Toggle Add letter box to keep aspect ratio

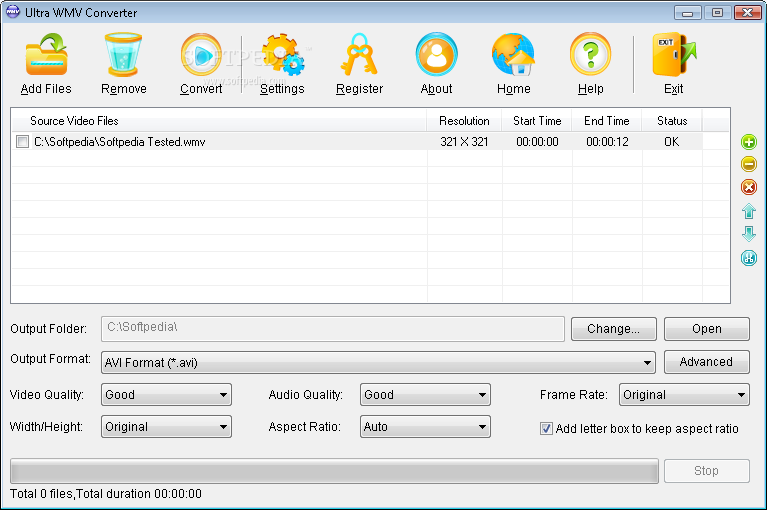tap(546, 429)
